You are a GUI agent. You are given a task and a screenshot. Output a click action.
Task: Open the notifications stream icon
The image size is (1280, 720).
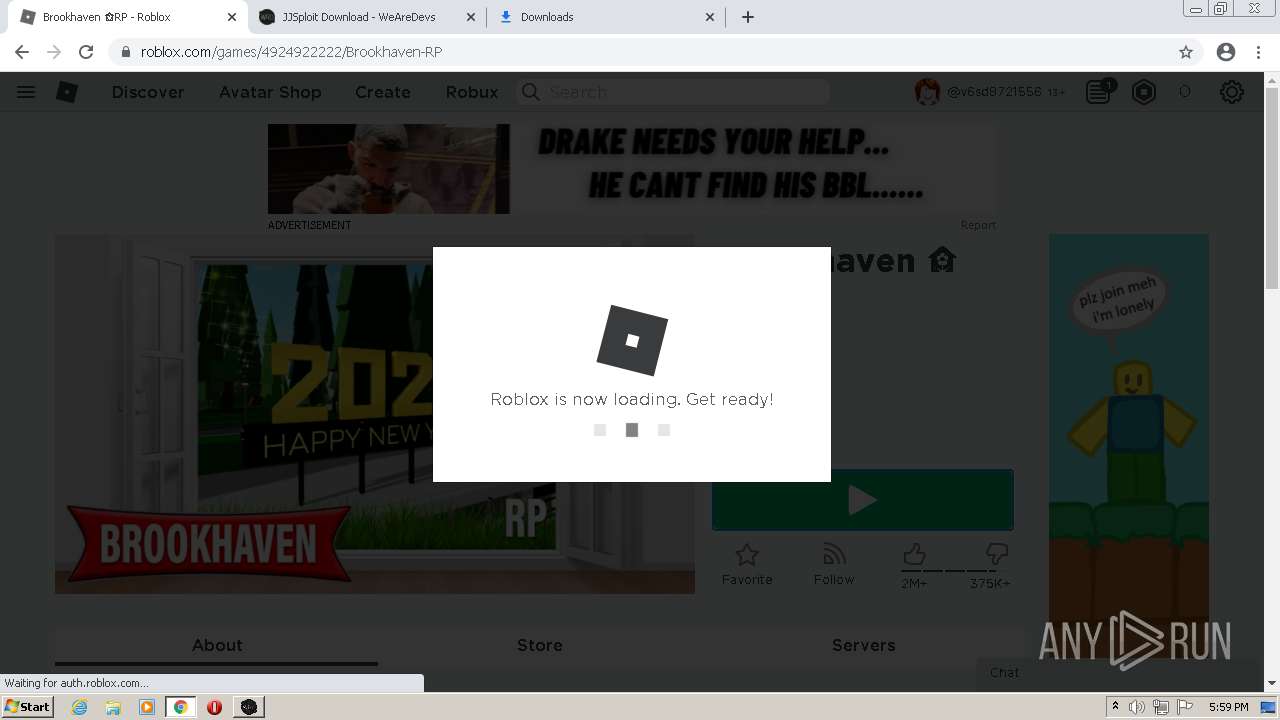[1099, 92]
